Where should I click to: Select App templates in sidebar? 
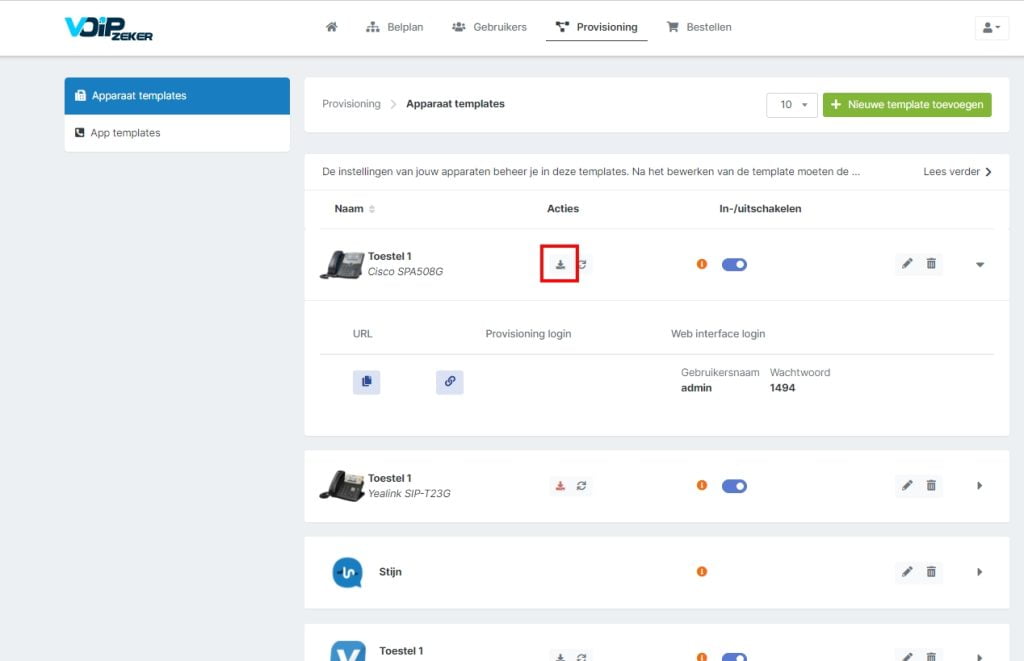177,133
